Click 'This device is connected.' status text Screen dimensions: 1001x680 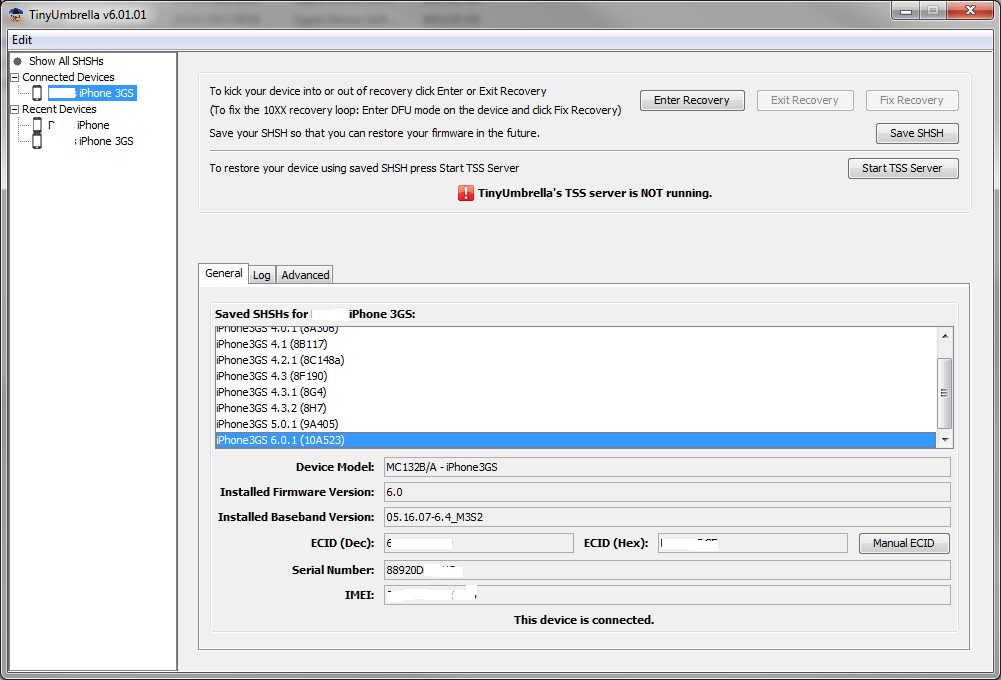click(x=583, y=620)
